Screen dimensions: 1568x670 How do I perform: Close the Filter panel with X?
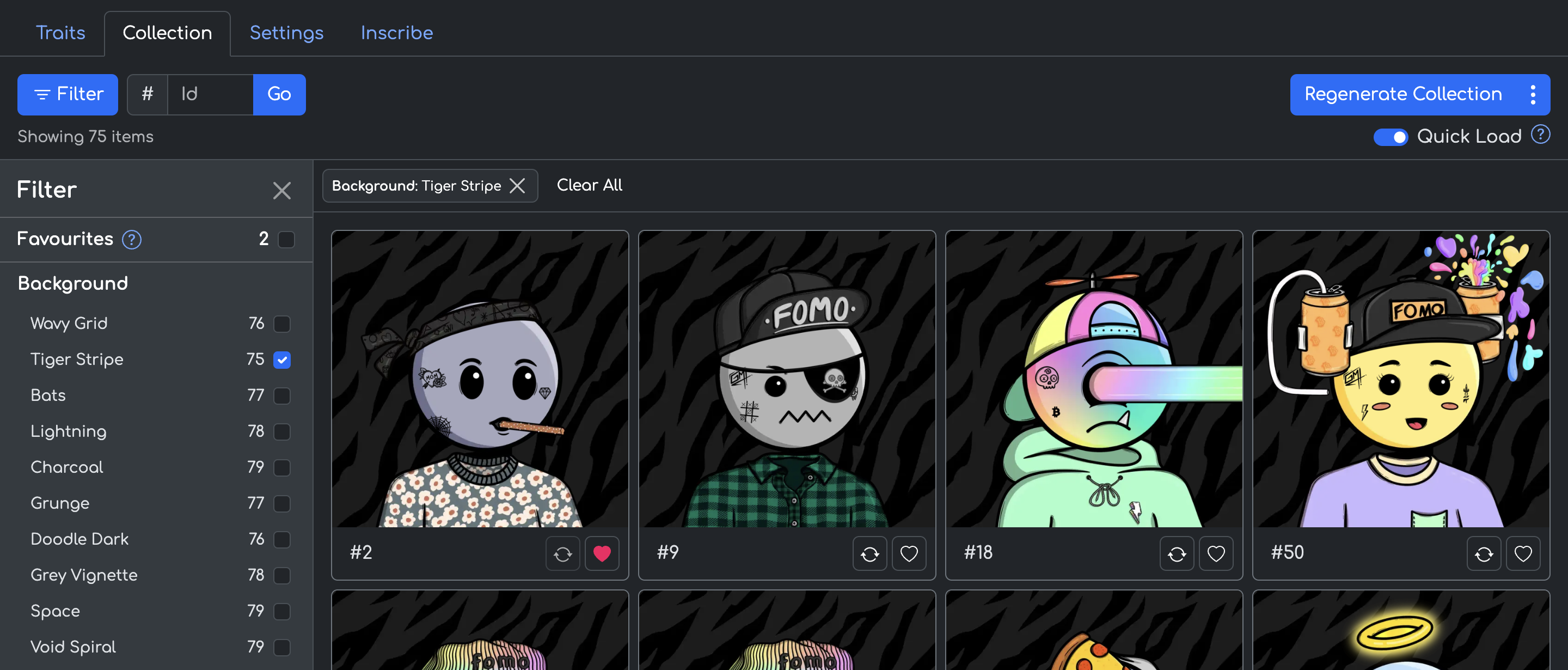pos(281,191)
